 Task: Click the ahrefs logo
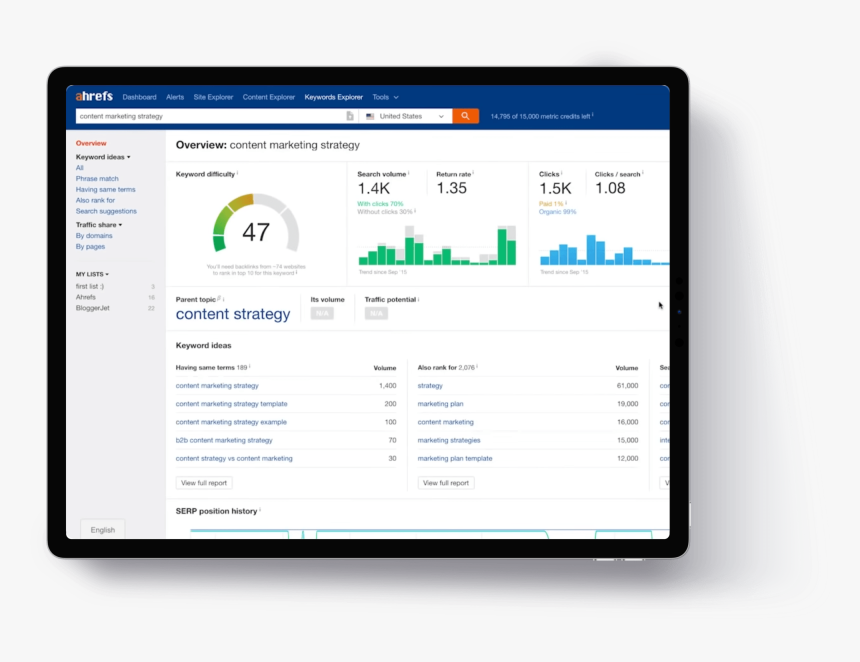94,97
